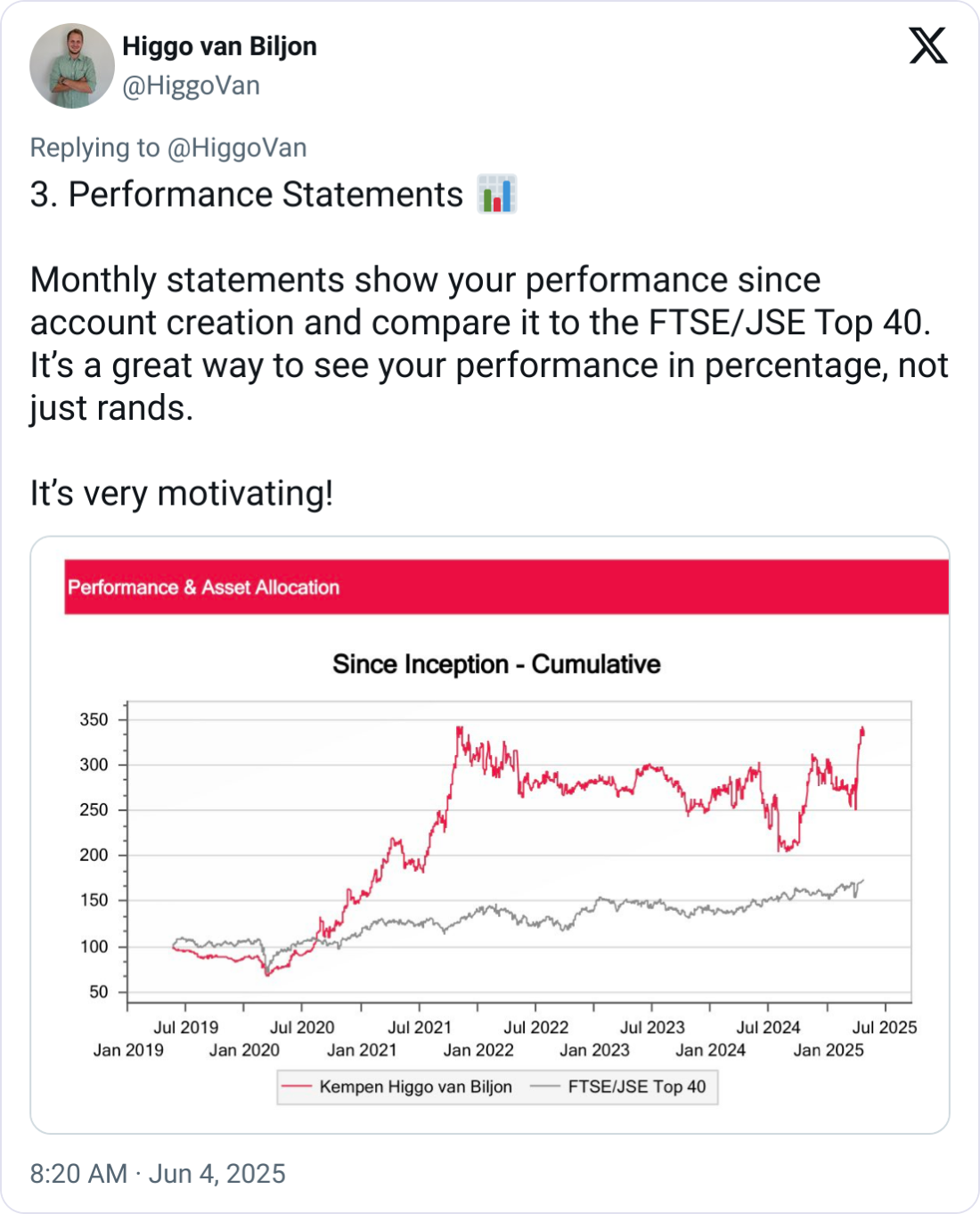Click the X logo icon

pyautogui.click(x=927, y=45)
